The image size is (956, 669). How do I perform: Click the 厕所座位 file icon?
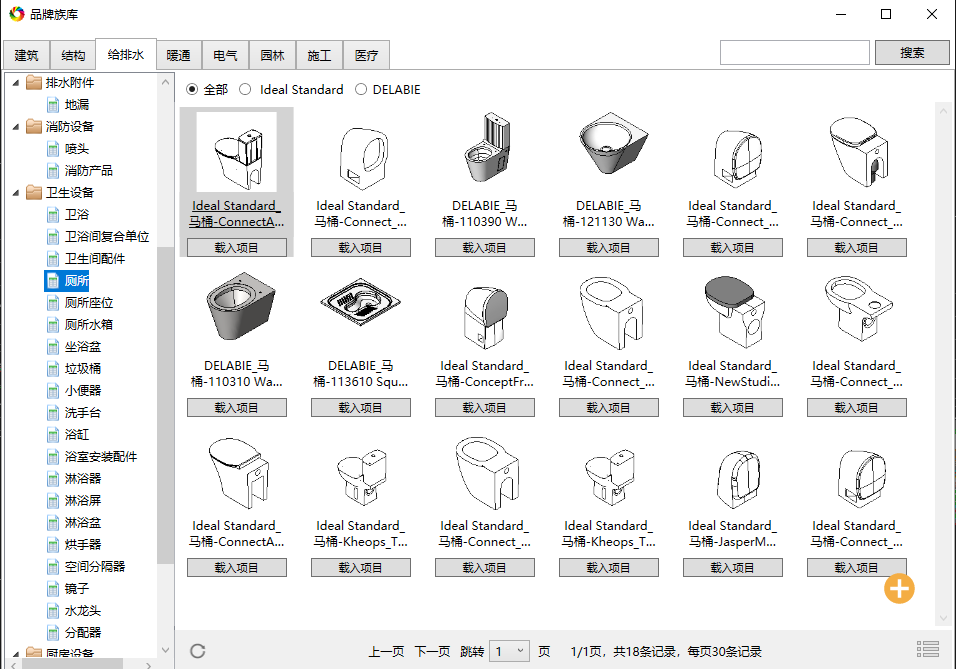53,303
